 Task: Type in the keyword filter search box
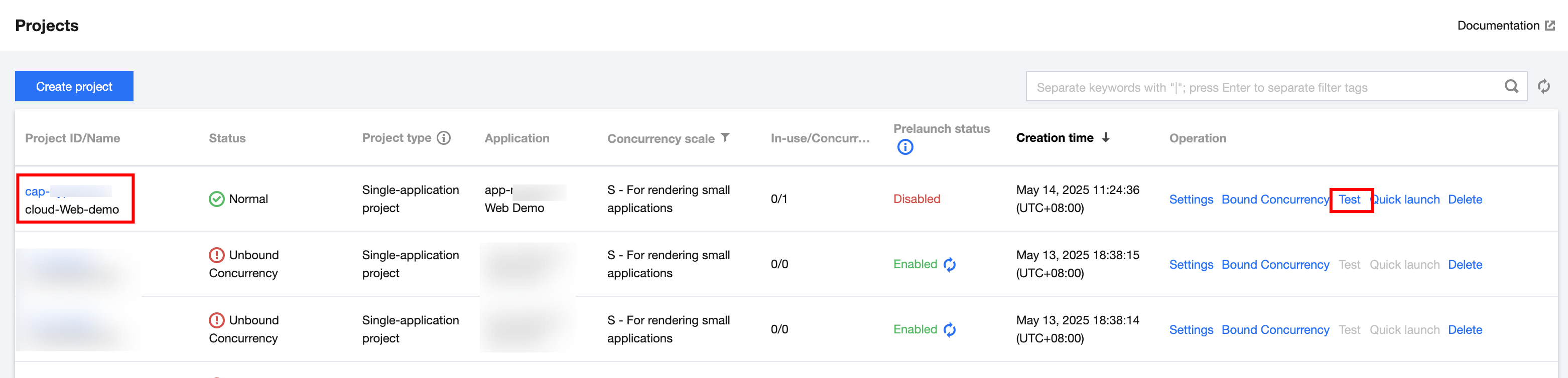pos(1260,87)
